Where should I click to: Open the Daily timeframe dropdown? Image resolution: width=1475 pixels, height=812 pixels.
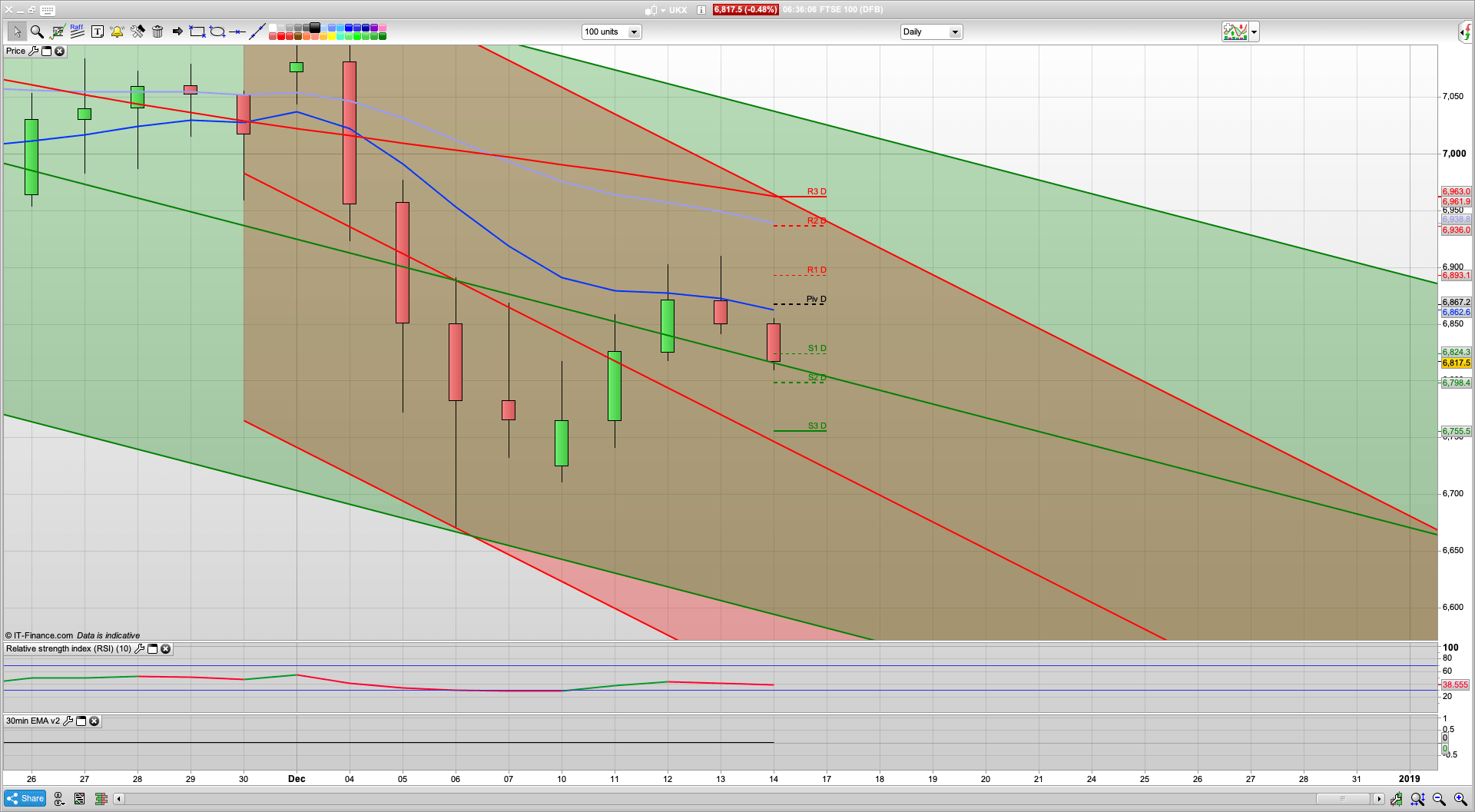pos(954,31)
